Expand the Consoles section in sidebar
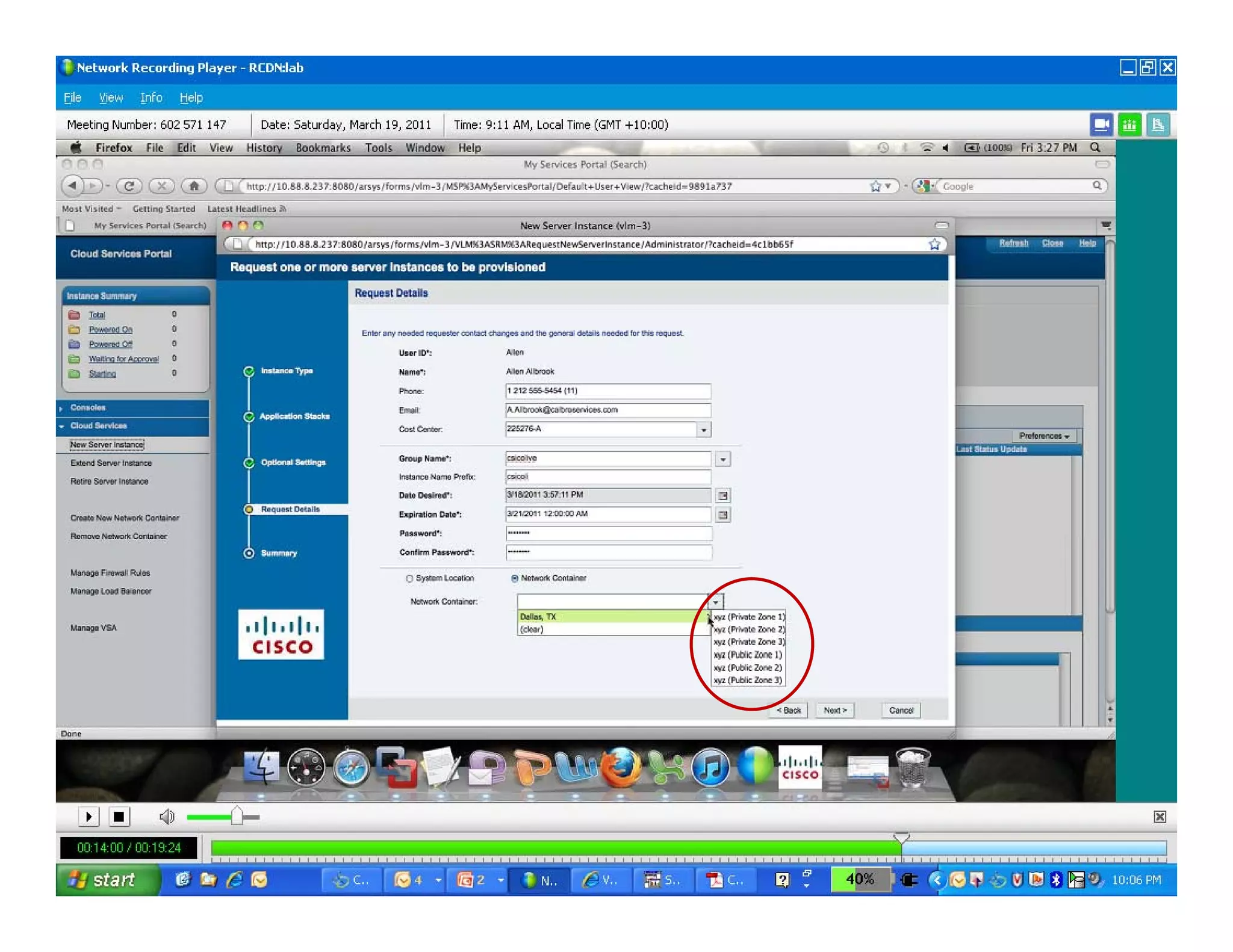The height and width of the screenshot is (952, 1233). click(61, 409)
